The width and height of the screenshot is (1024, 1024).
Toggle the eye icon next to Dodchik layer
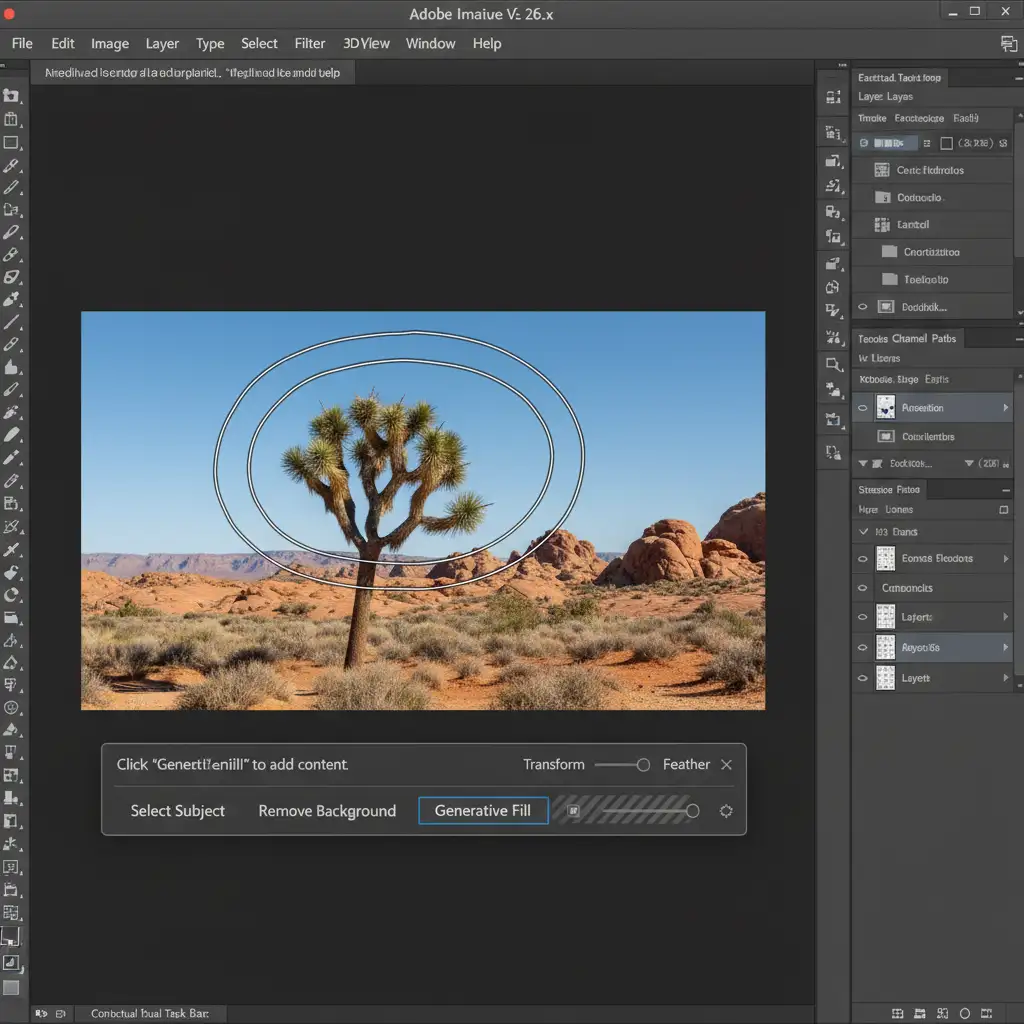[x=863, y=307]
